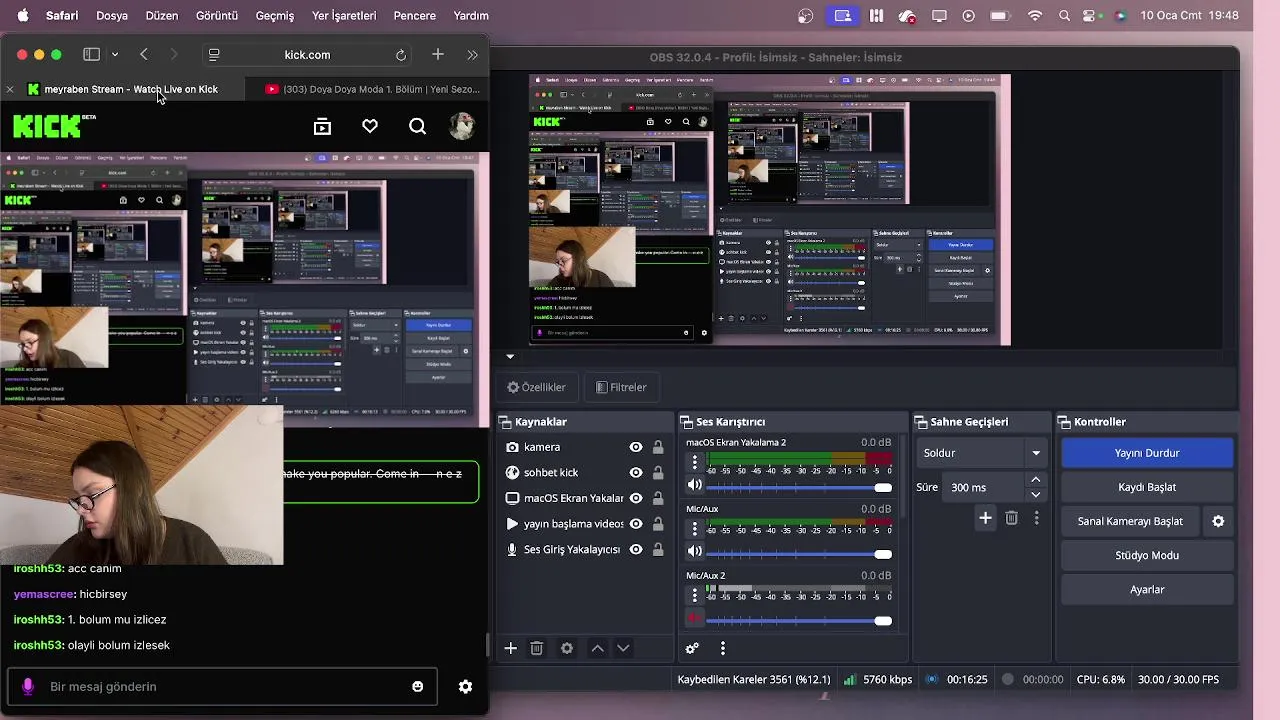Open Özellikler for selected source

click(x=537, y=387)
